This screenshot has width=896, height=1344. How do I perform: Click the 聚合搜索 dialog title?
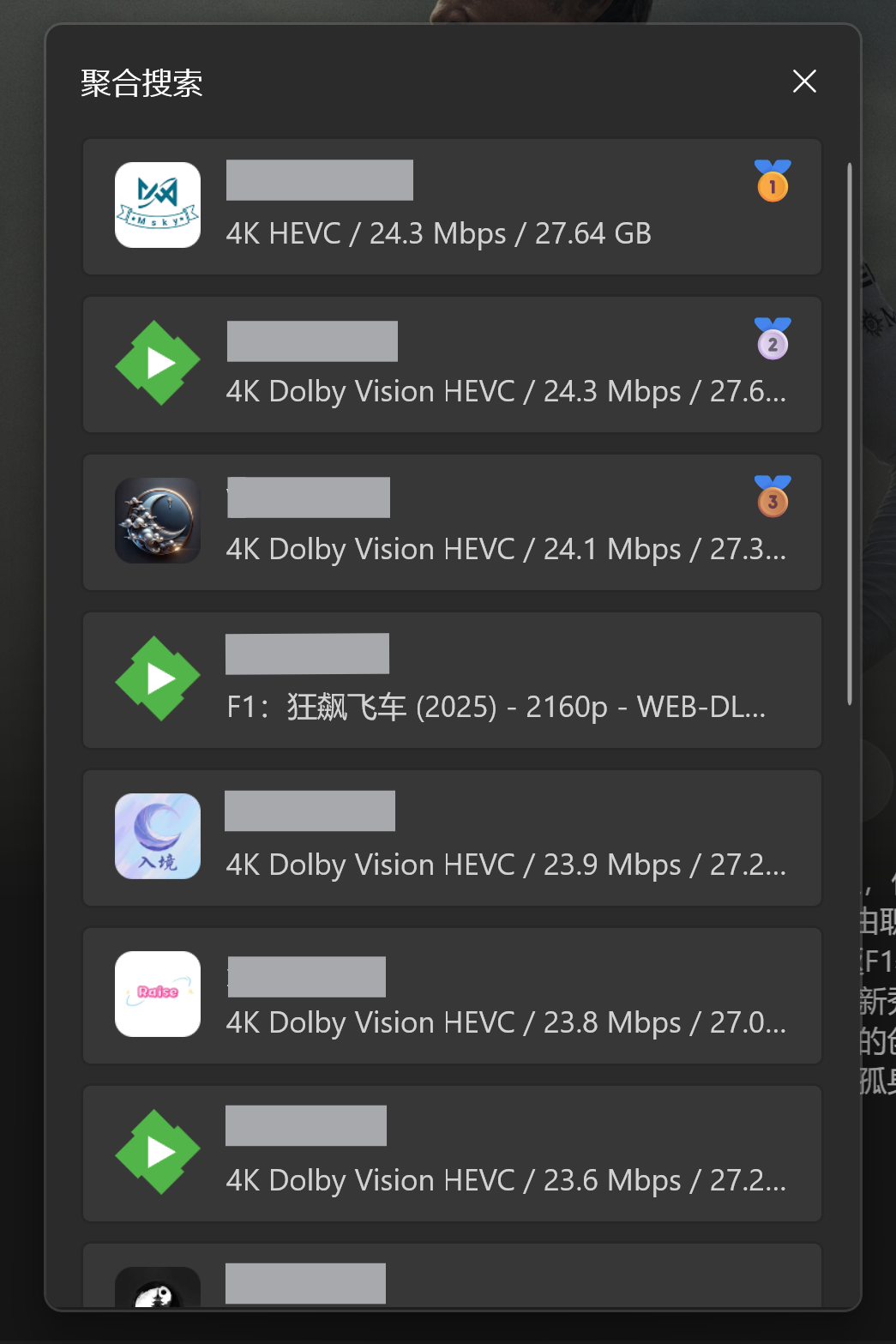pyautogui.click(x=141, y=83)
